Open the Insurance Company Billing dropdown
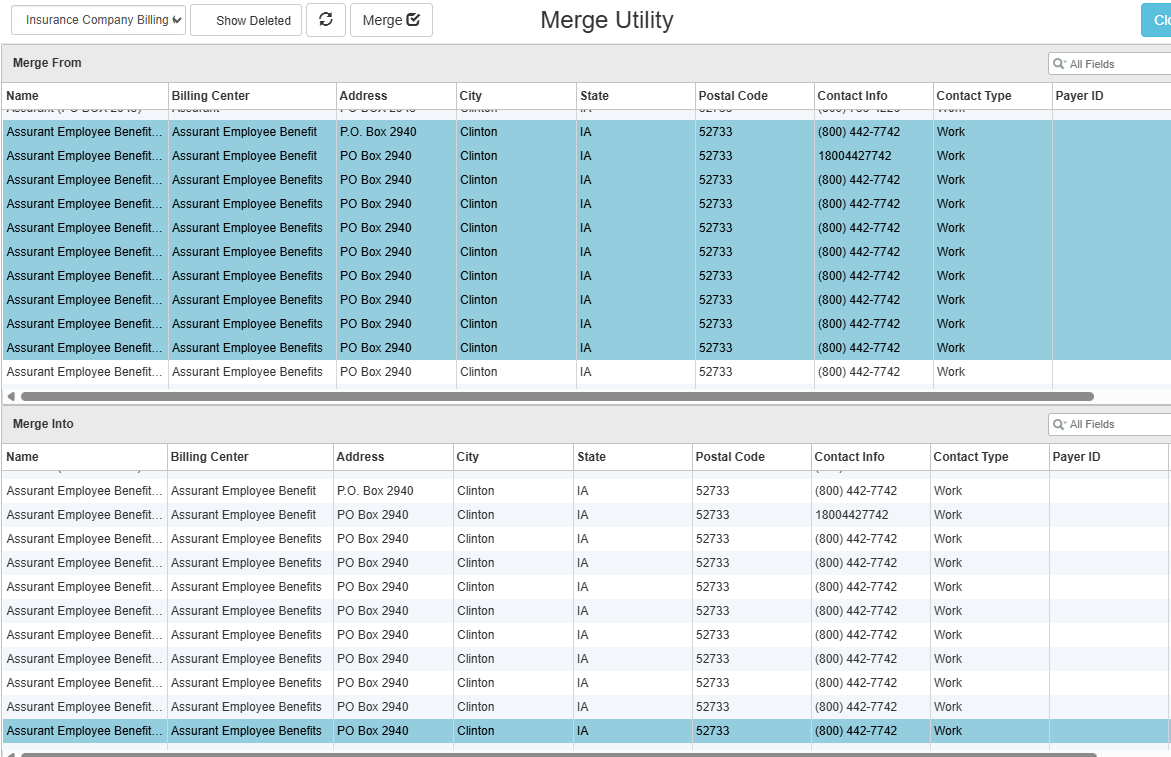Viewport: 1171px width, 757px height. (99, 20)
